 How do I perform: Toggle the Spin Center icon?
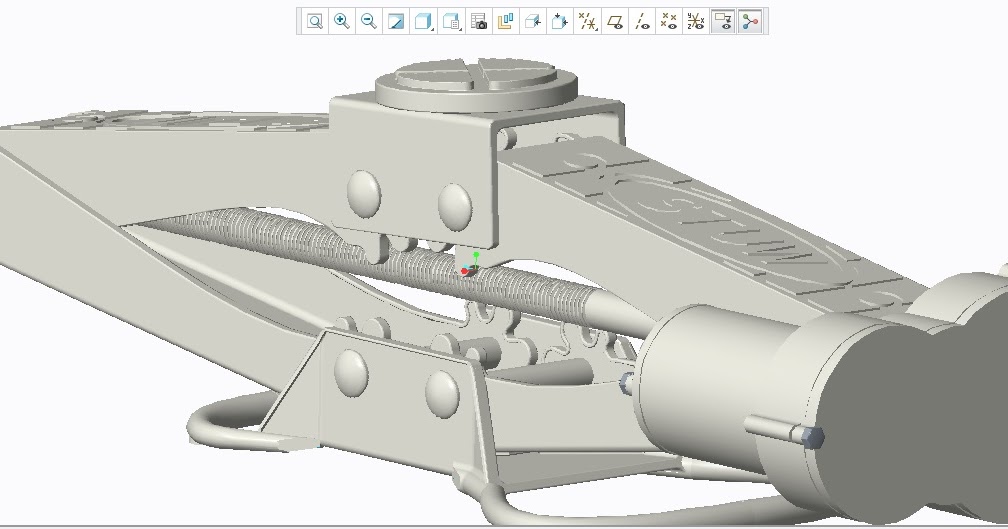tap(751, 21)
